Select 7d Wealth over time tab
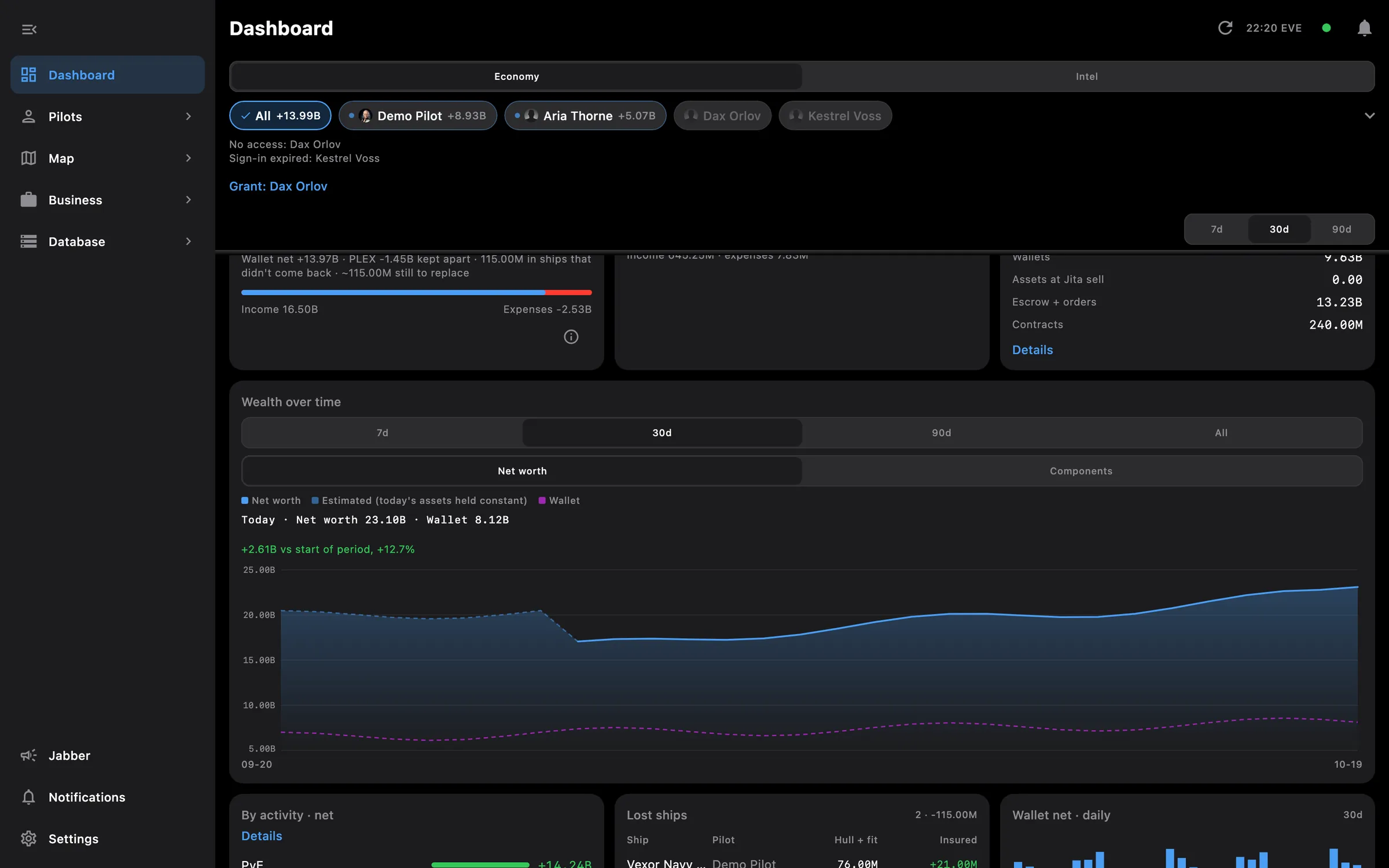Viewport: 1389px width, 868px height. [x=383, y=433]
